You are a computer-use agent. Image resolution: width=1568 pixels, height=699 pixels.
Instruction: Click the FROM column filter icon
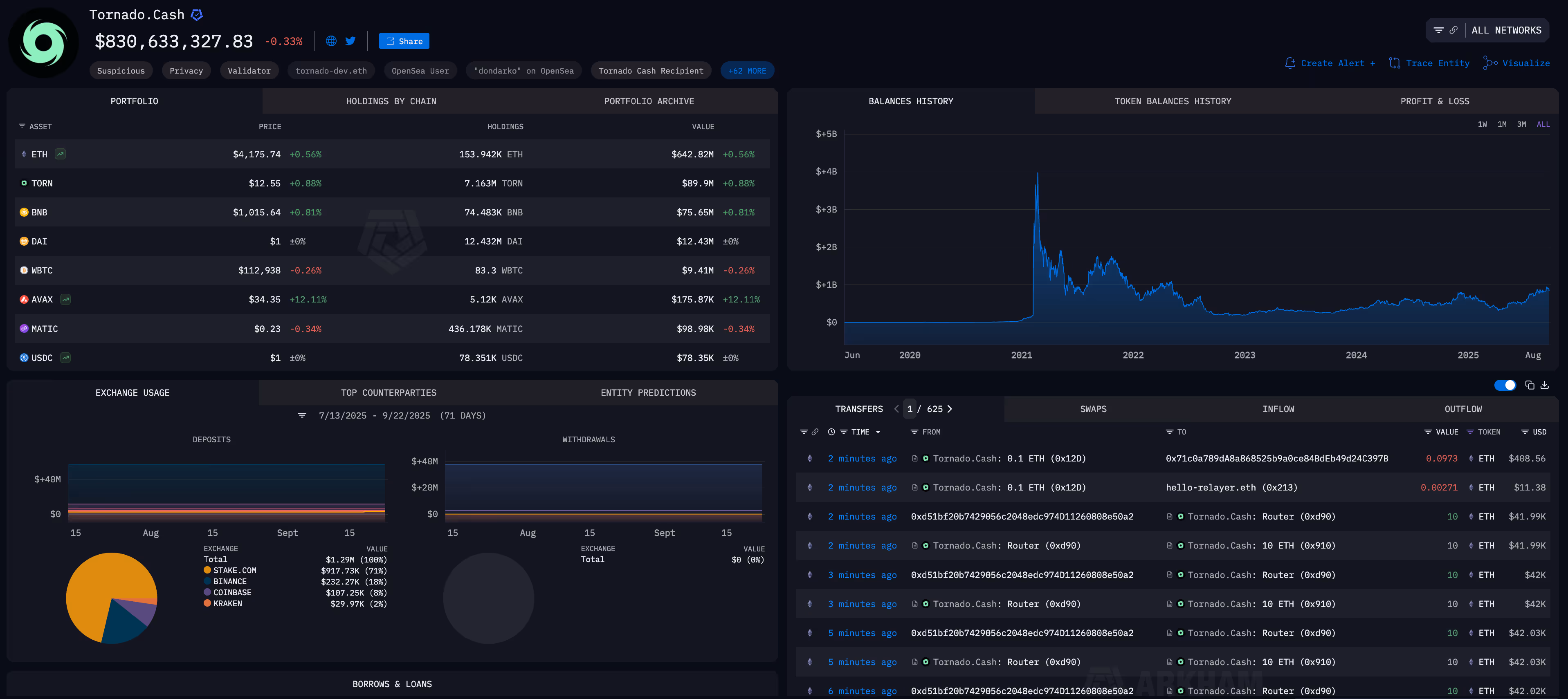coord(914,432)
